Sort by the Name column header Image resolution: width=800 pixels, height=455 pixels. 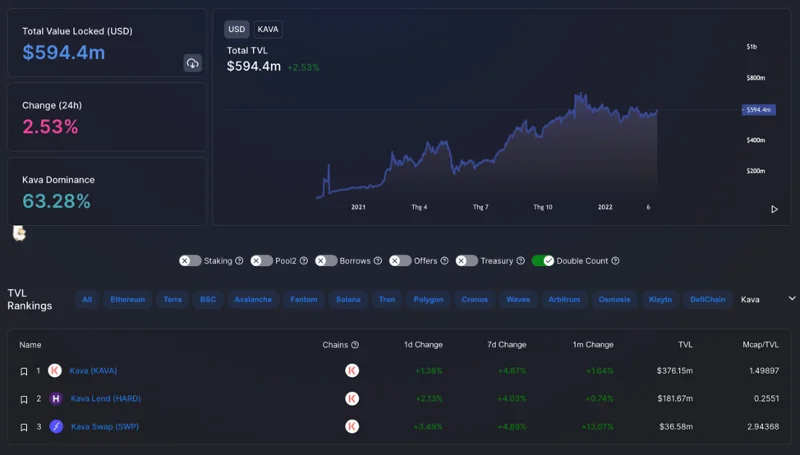[30, 345]
